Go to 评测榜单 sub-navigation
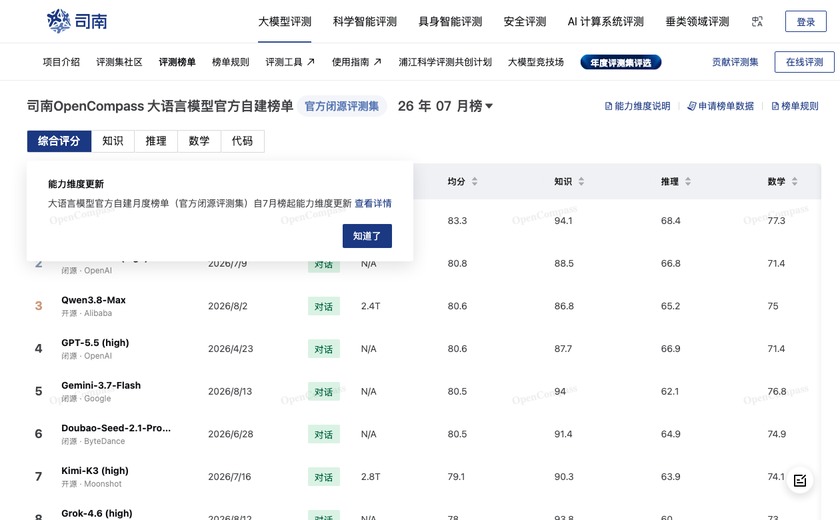Viewport: 840px width, 520px height. [x=177, y=62]
